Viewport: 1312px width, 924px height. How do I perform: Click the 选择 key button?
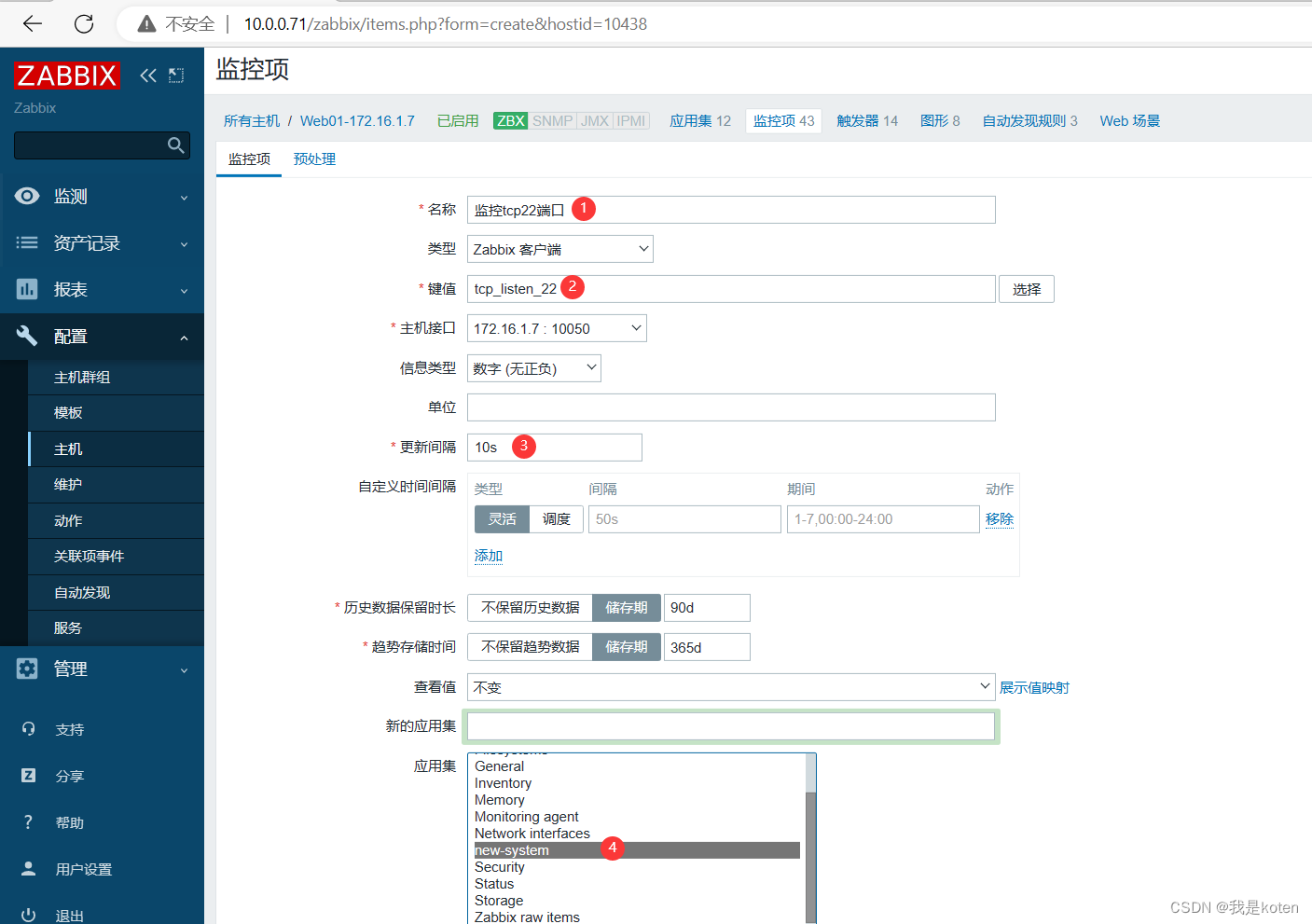pyautogui.click(x=1027, y=289)
